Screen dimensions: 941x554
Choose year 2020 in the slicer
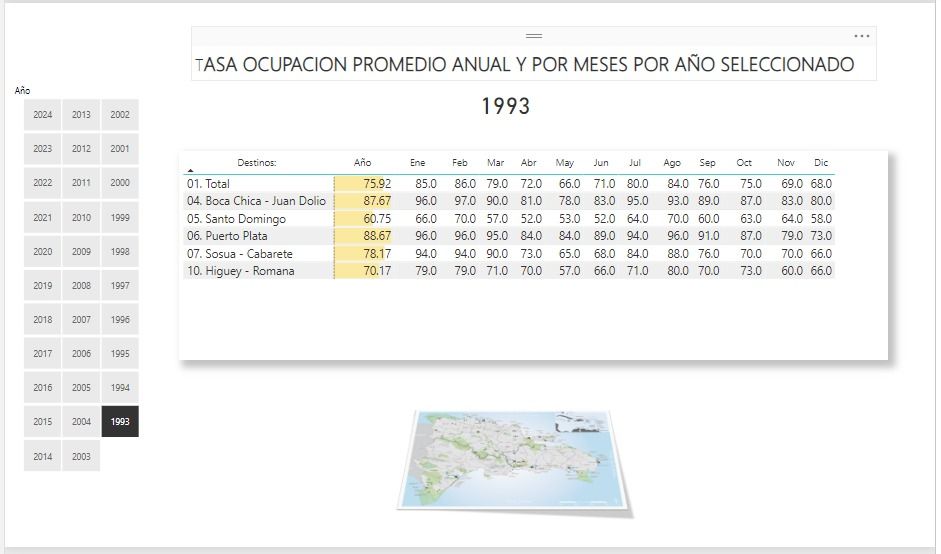(x=42, y=252)
